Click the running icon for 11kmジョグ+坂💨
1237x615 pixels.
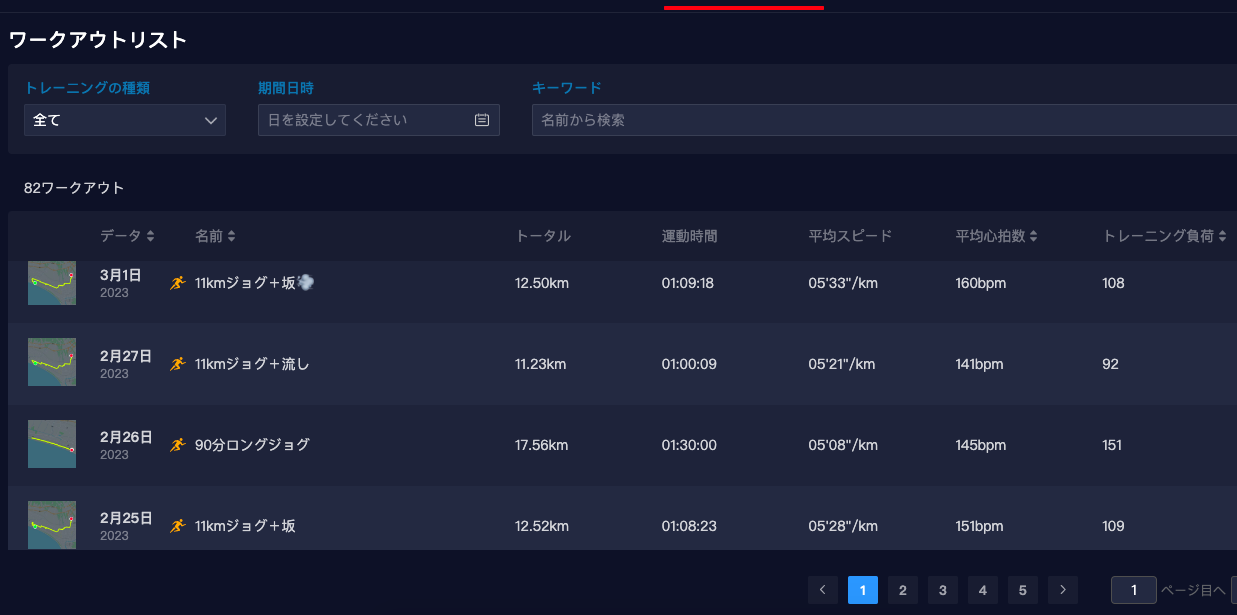[178, 283]
